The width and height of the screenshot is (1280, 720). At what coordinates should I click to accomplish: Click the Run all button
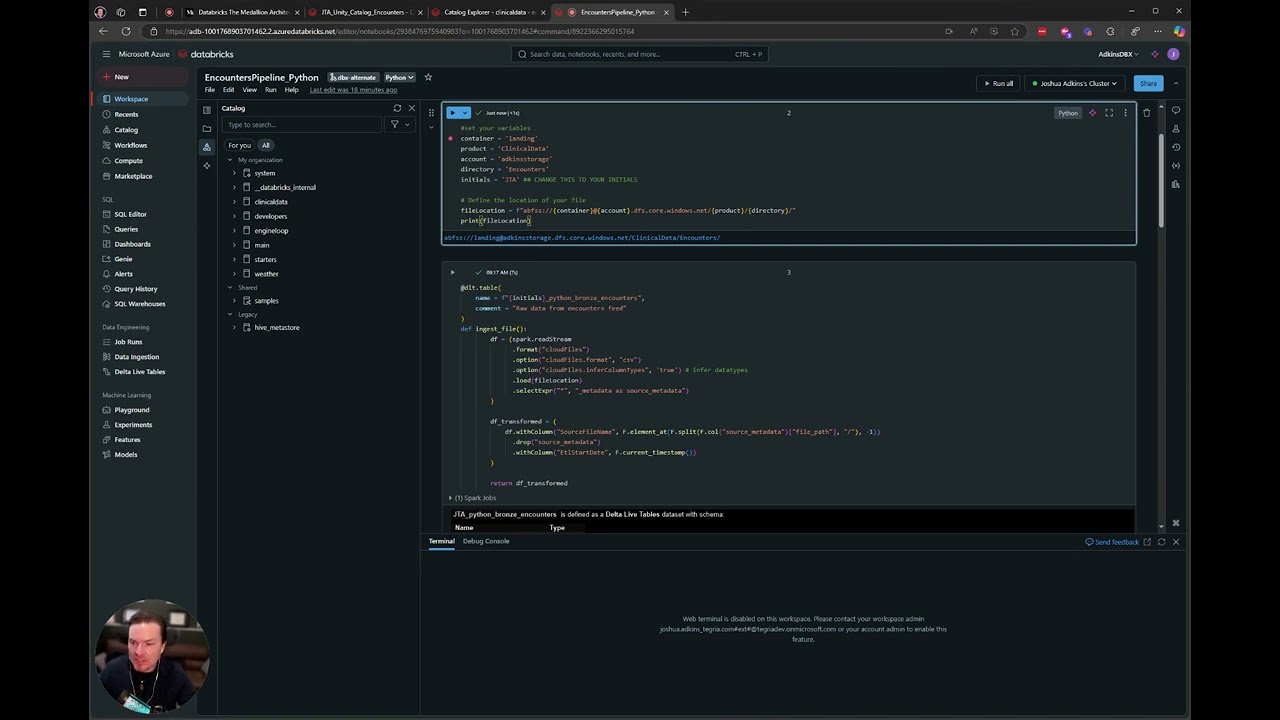coord(998,84)
